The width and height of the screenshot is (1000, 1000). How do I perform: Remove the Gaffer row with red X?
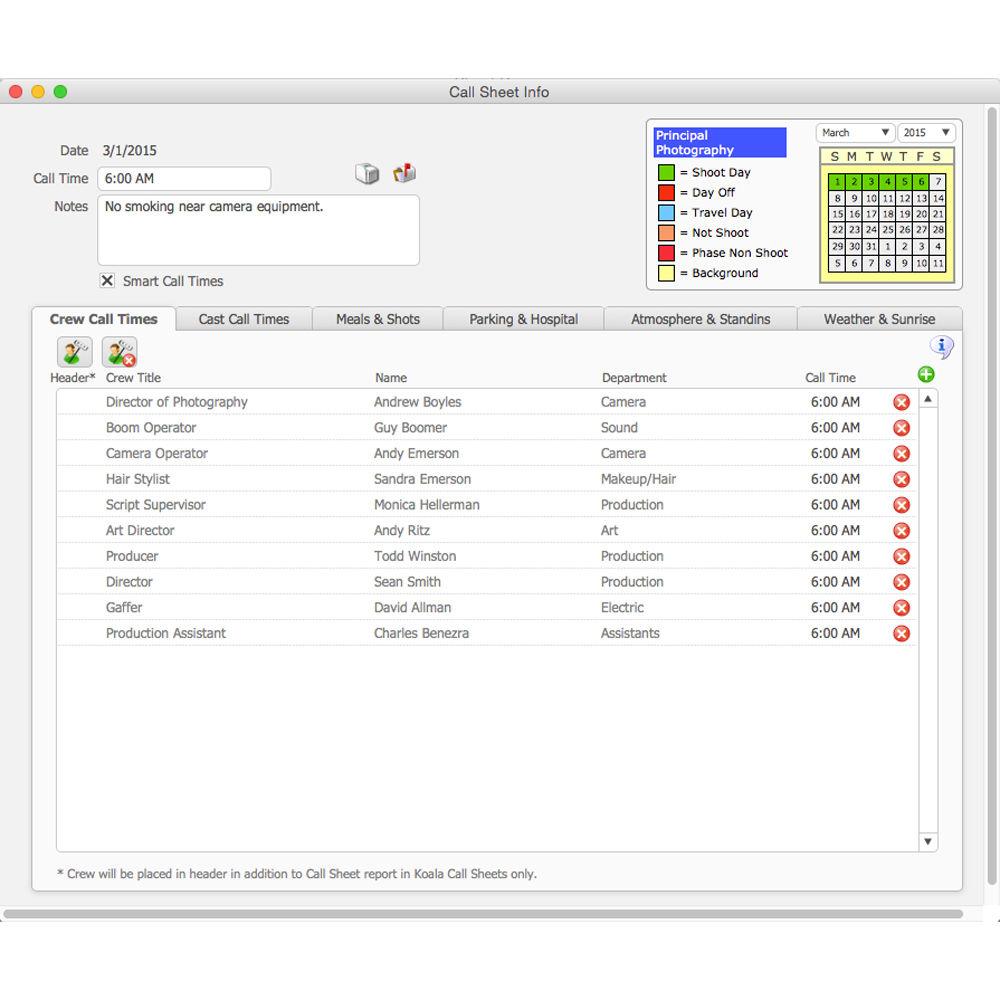coord(901,608)
